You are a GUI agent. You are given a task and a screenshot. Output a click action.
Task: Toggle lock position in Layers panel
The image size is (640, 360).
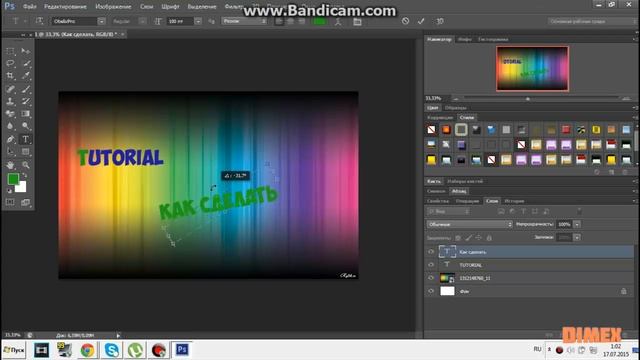coord(478,238)
